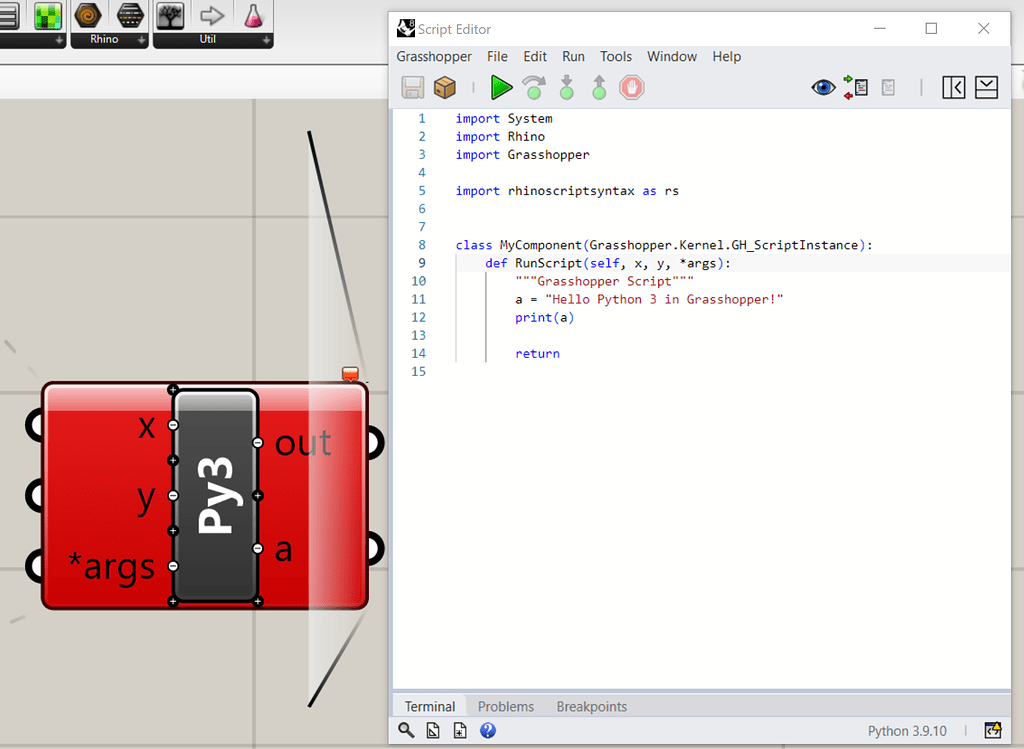Save the script using the disk icon

click(412, 87)
